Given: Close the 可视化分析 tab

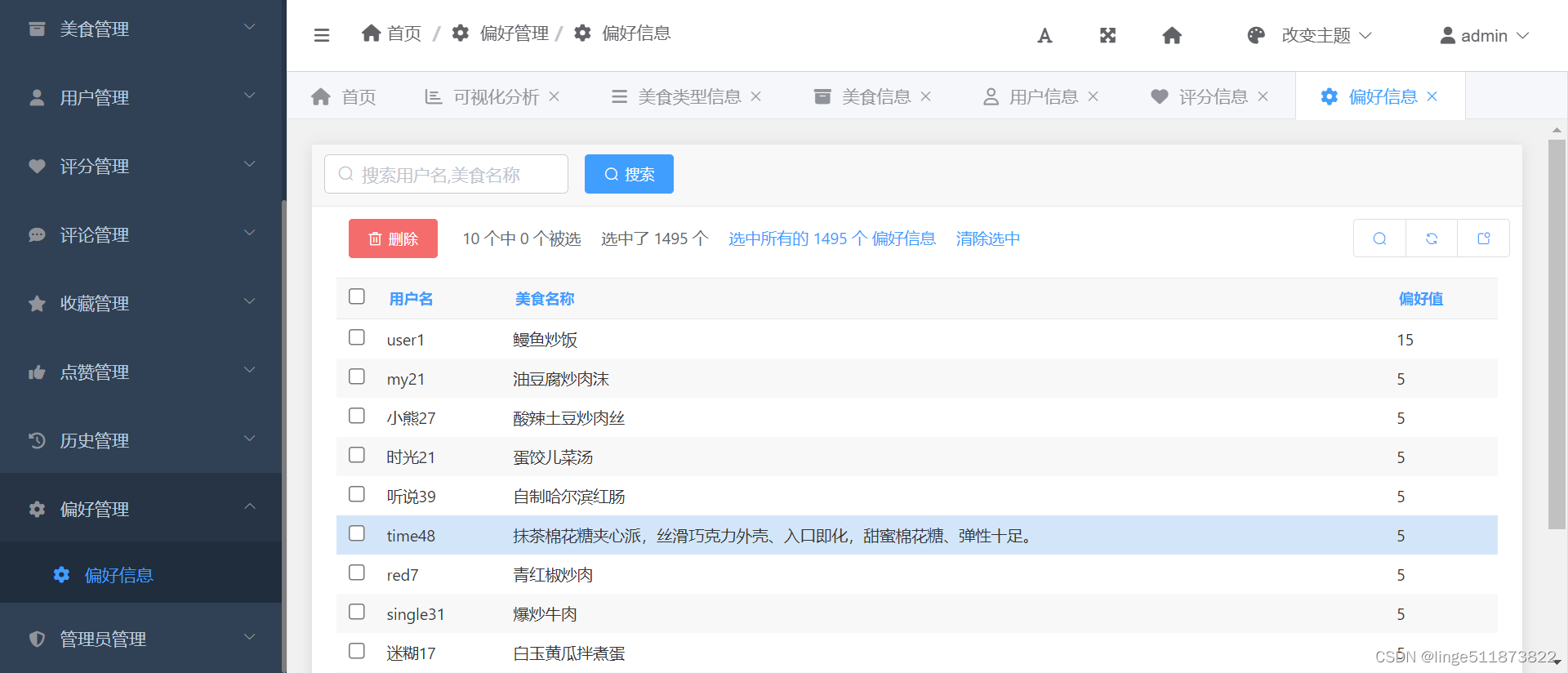Looking at the screenshot, I should click(554, 96).
